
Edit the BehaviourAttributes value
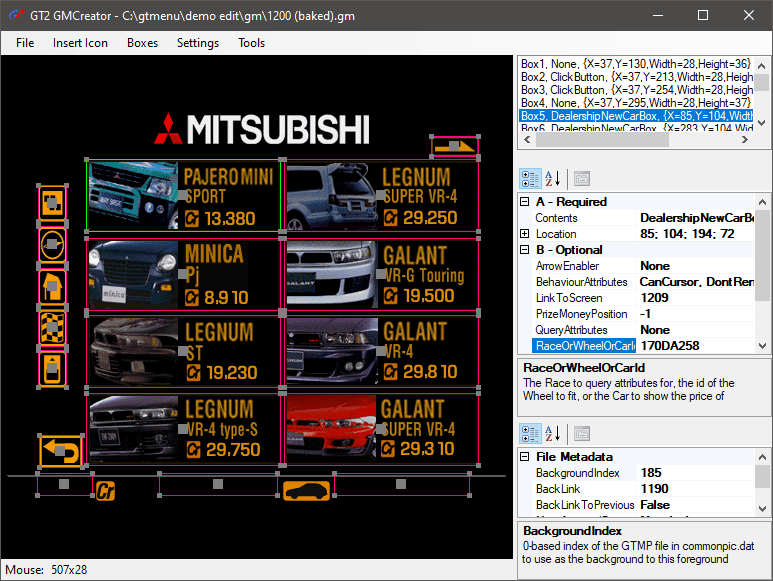696,282
